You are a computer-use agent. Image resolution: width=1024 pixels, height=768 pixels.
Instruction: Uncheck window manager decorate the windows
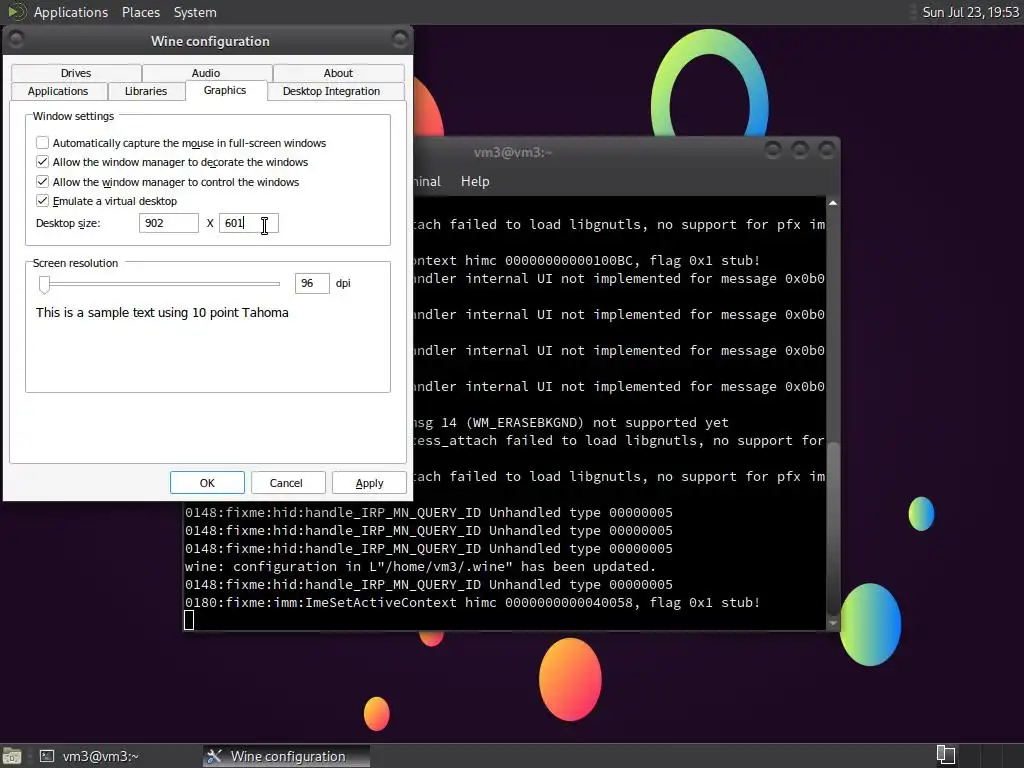coord(42,162)
